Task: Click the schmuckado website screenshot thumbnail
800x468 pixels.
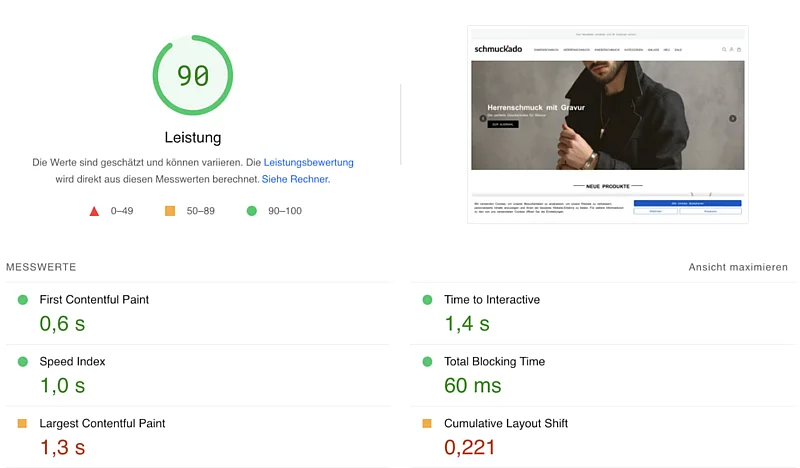Action: click(x=608, y=124)
